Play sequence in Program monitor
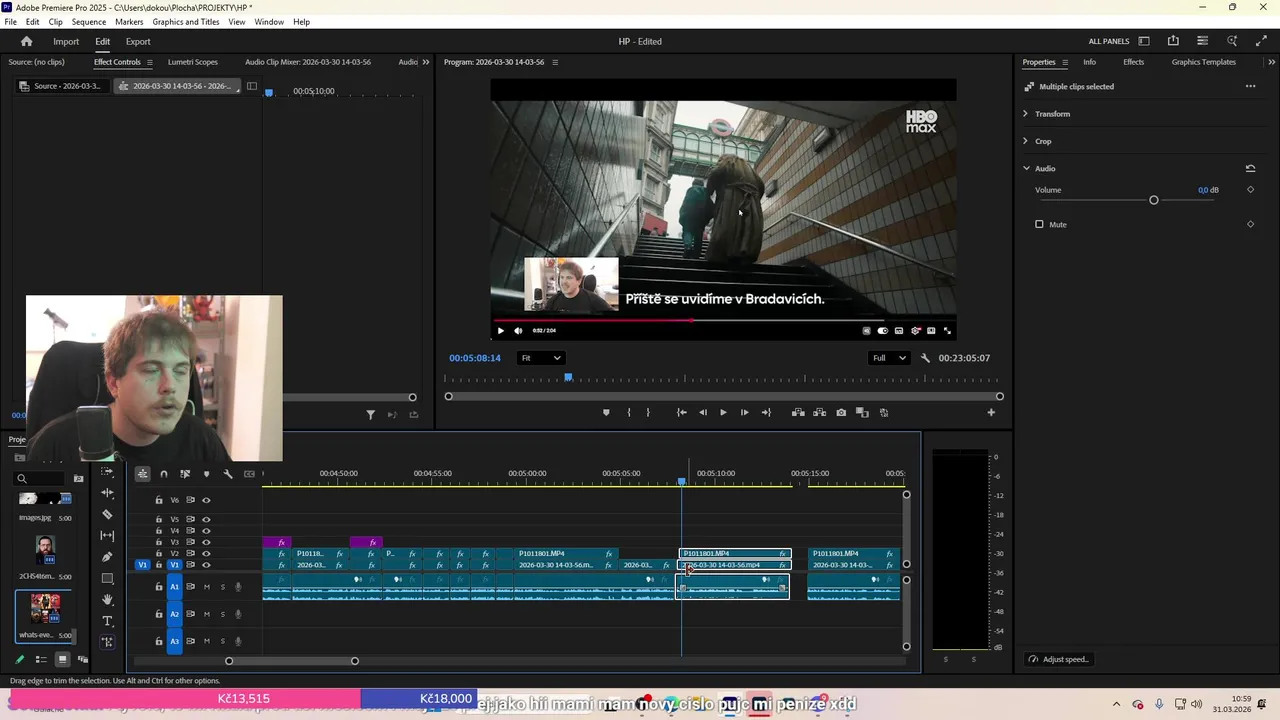1280x720 pixels. [x=723, y=412]
